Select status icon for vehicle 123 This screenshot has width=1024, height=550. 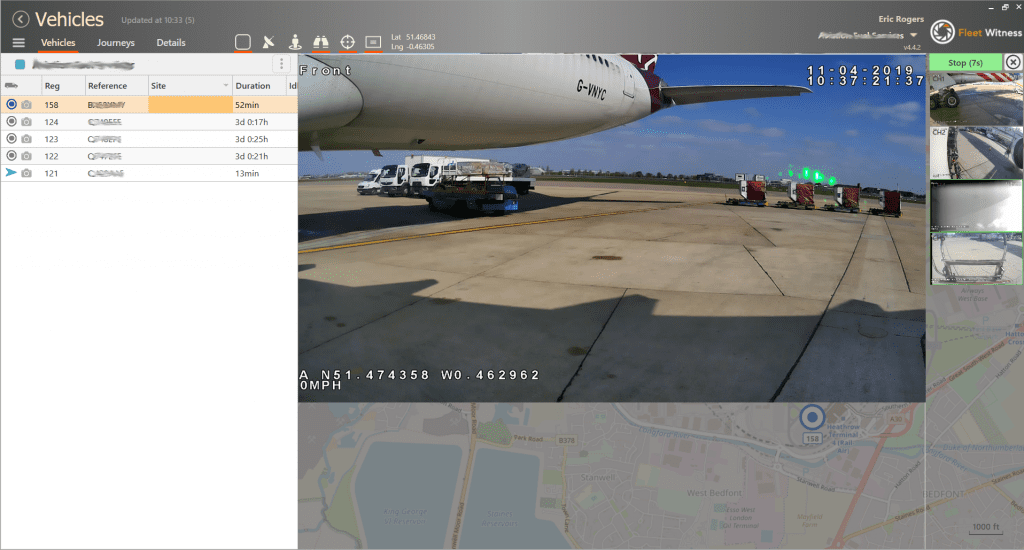[x=11, y=138]
